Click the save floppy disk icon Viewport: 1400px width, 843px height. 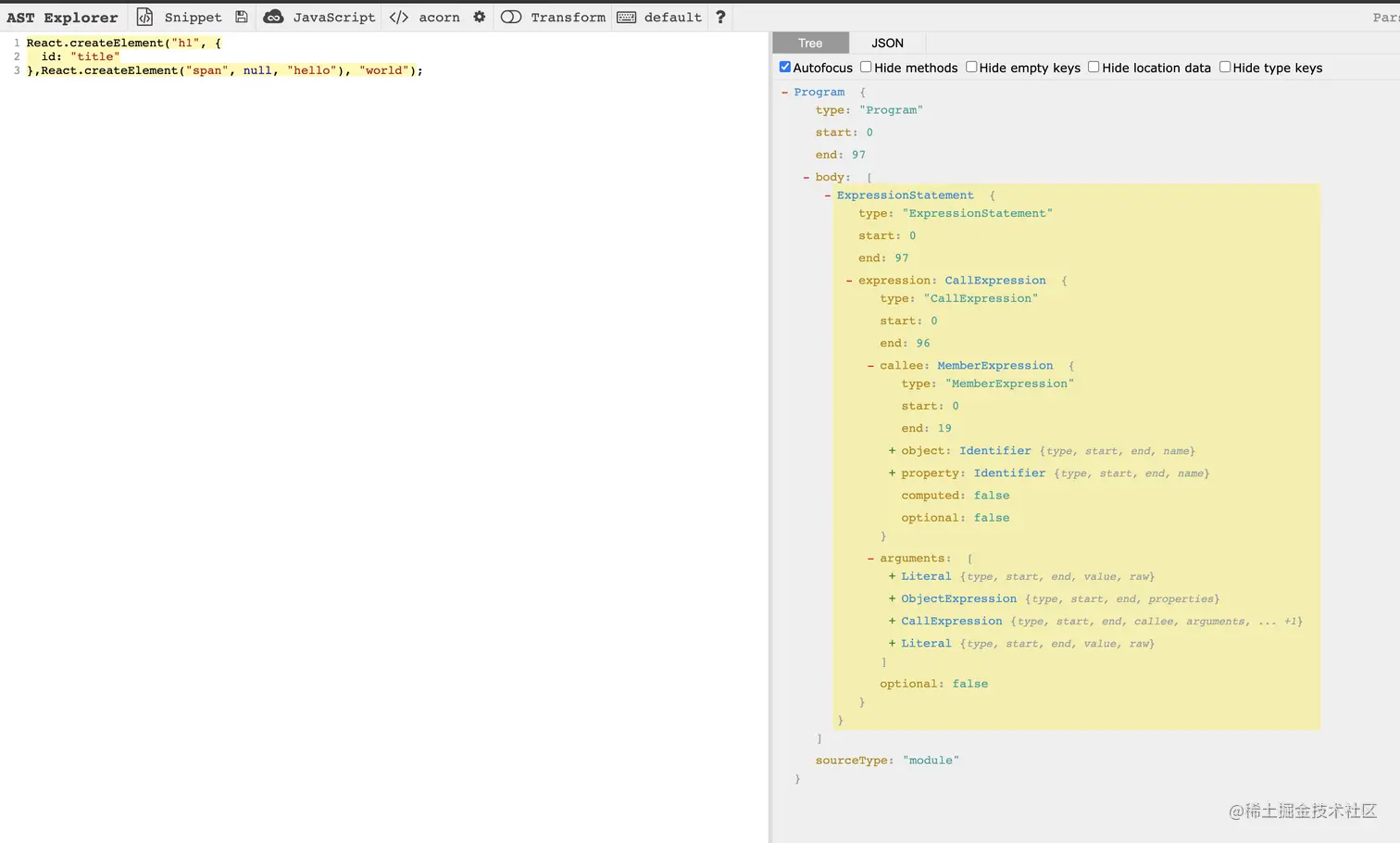242,17
